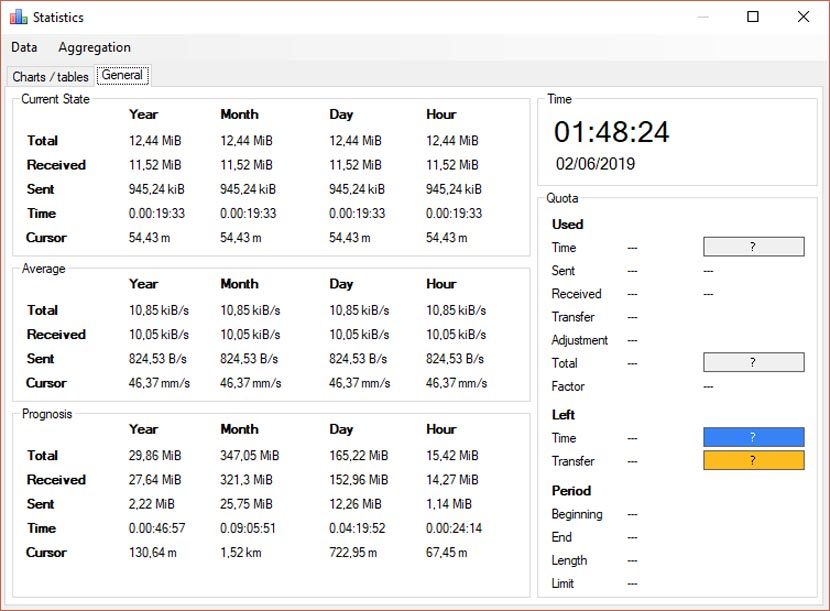The height and width of the screenshot is (611, 830).
Task: Click Prognosis Month Time 0.09:05:51
Action: [248, 528]
